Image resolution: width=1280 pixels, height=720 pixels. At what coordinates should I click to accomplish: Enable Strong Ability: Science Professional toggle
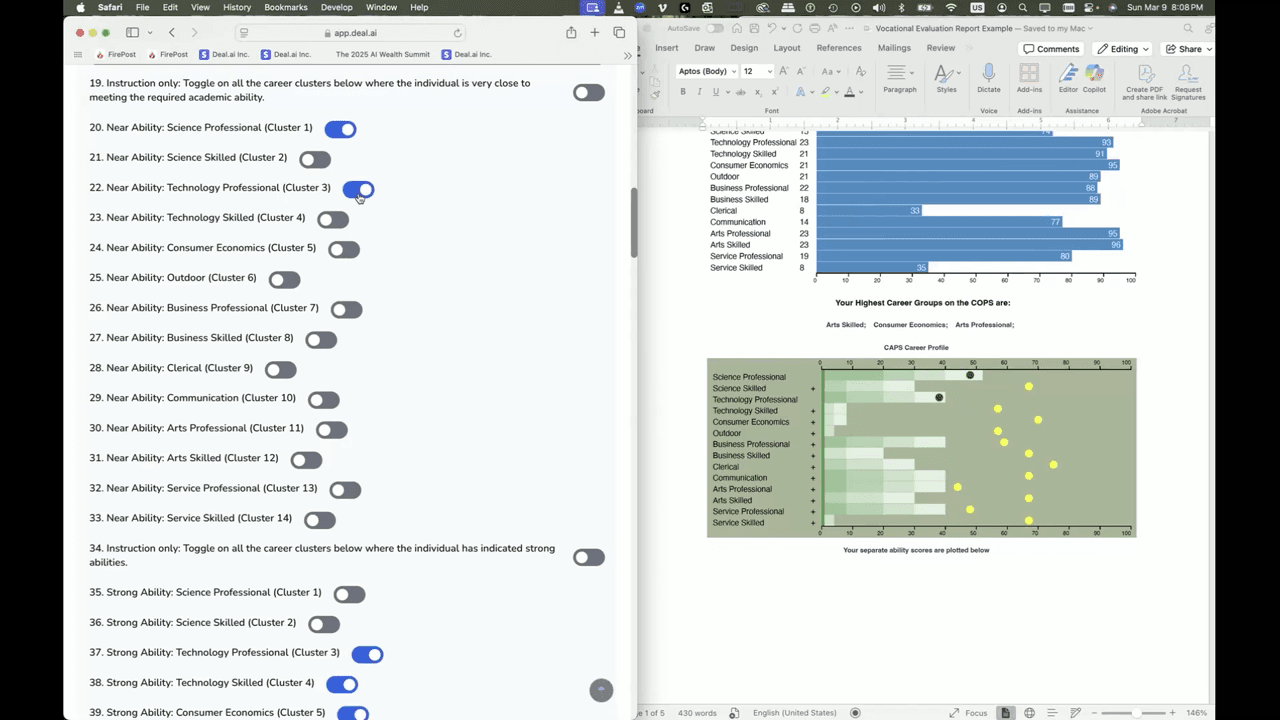(x=349, y=594)
